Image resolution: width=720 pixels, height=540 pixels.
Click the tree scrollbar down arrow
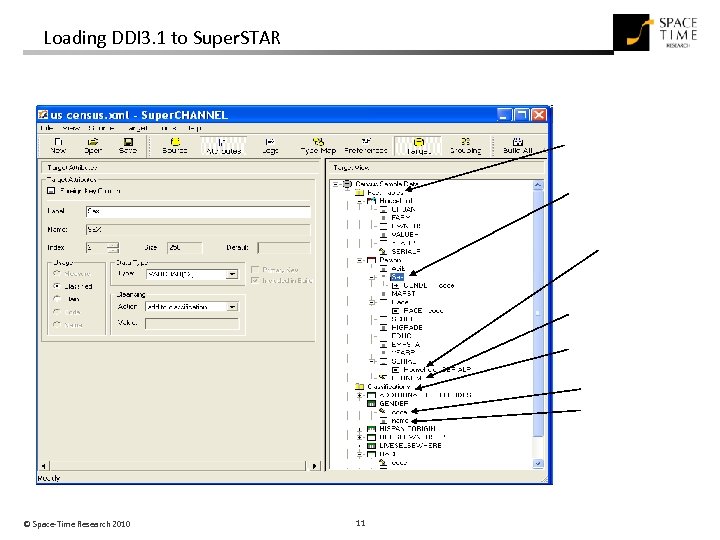[x=538, y=463]
